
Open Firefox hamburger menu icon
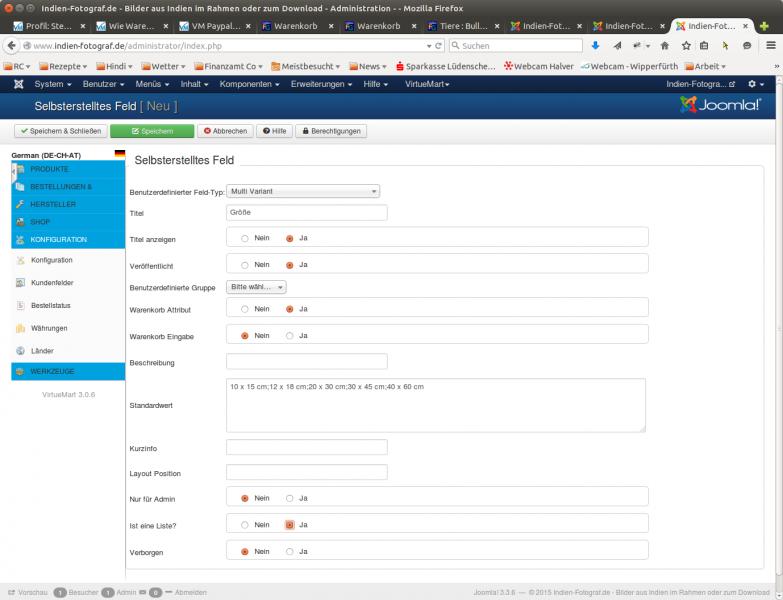pyautogui.click(x=769, y=46)
